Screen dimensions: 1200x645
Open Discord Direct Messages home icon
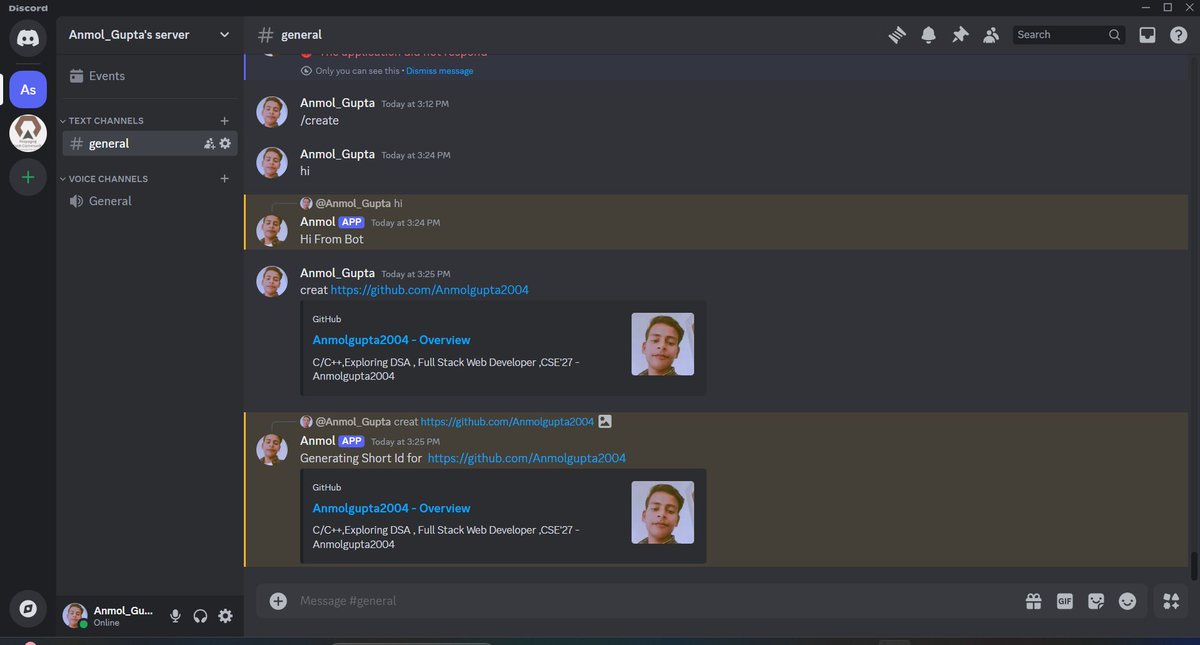click(28, 38)
